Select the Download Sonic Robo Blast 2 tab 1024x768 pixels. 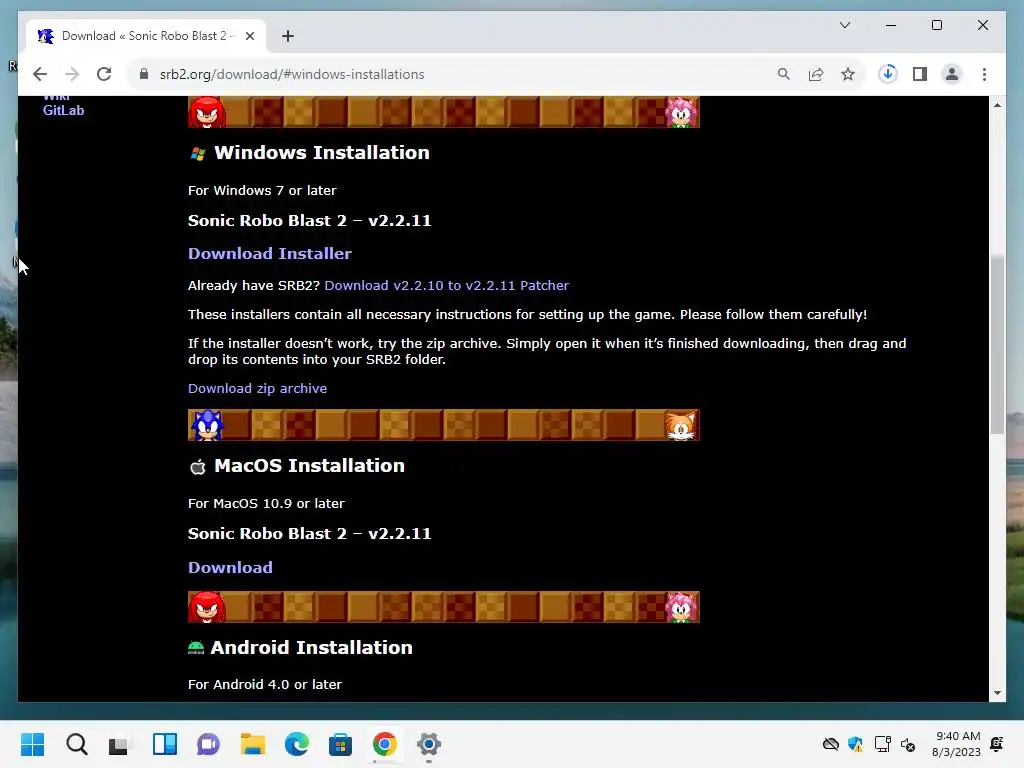(146, 36)
